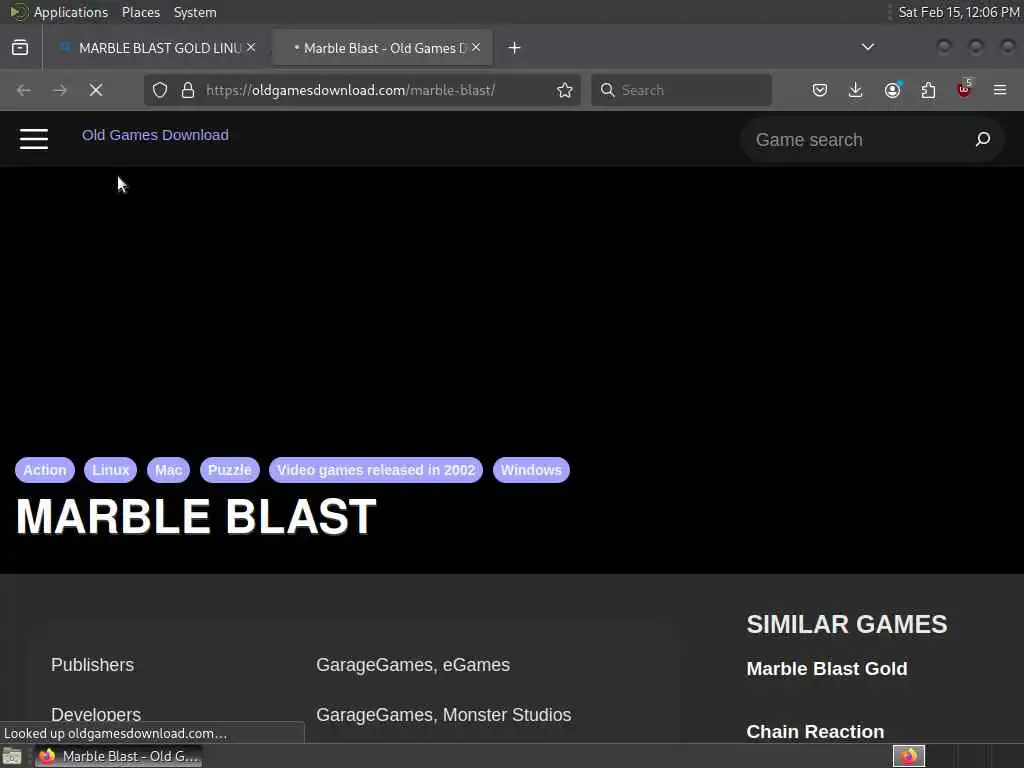The image size is (1024, 768).
Task: Open the site hamburger menu
Action: [34, 139]
